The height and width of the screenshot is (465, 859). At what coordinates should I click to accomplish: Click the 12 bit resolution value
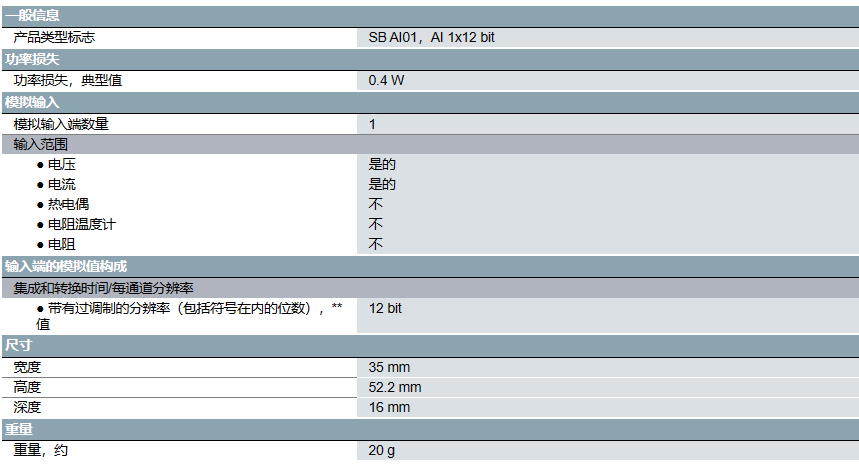(x=385, y=308)
